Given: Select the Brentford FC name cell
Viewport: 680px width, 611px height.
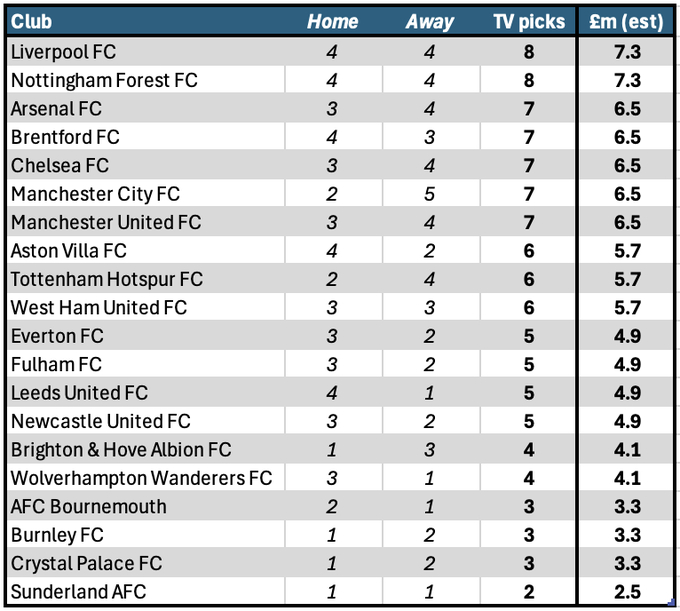Looking at the screenshot, I should pyautogui.click(x=146, y=137).
